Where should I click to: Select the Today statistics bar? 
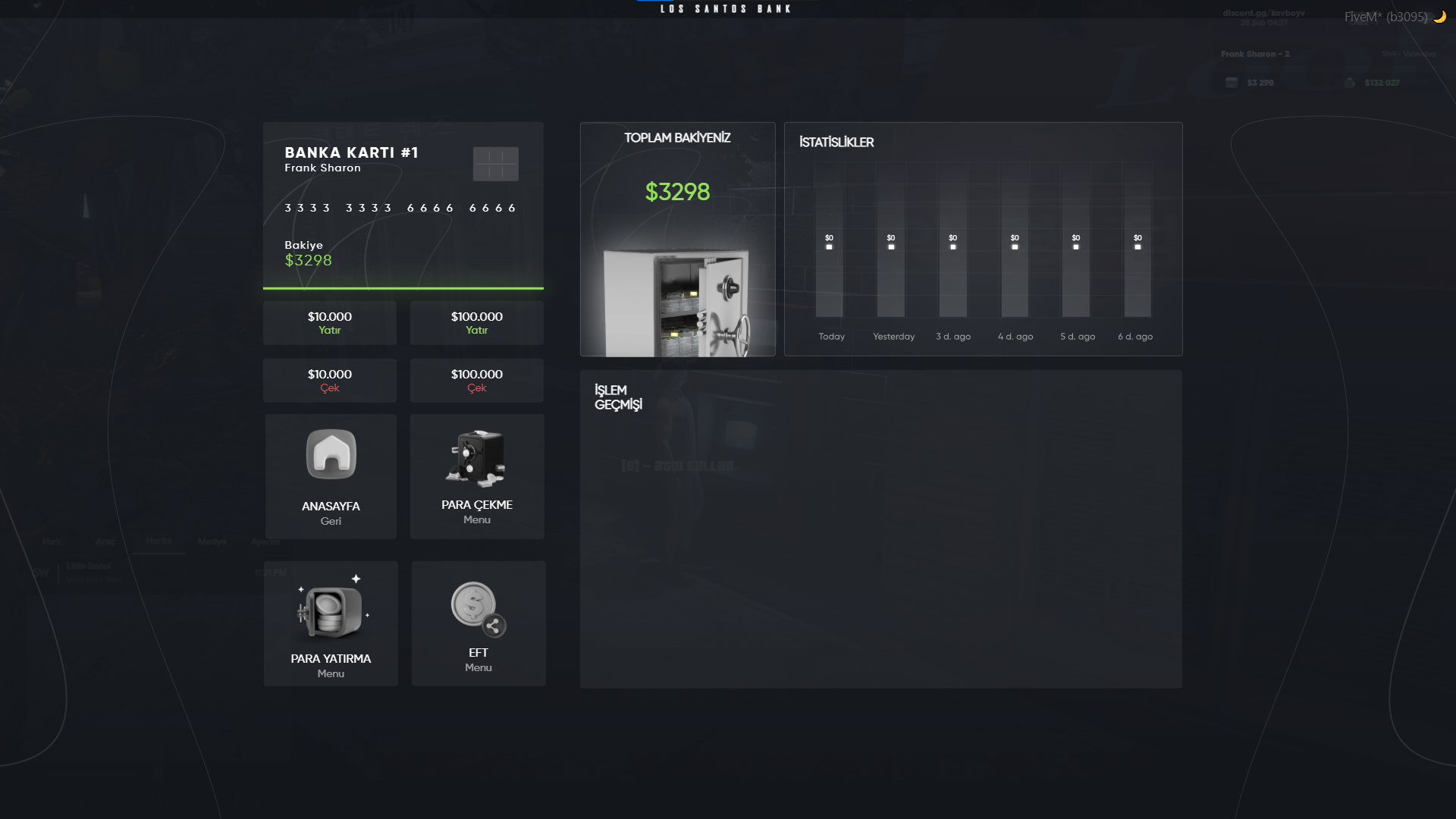pyautogui.click(x=829, y=240)
